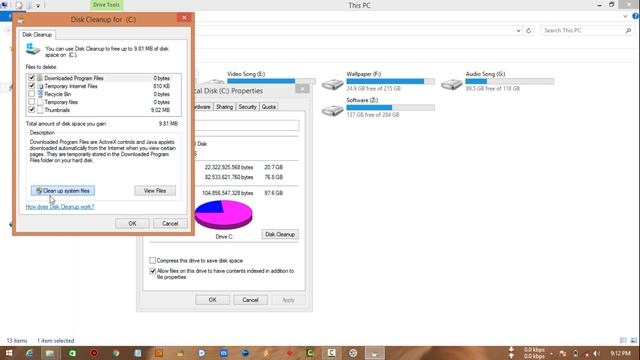This screenshot has height=360, width=640.
Task: Show hidden tray icons arrow
Action: [551, 353]
